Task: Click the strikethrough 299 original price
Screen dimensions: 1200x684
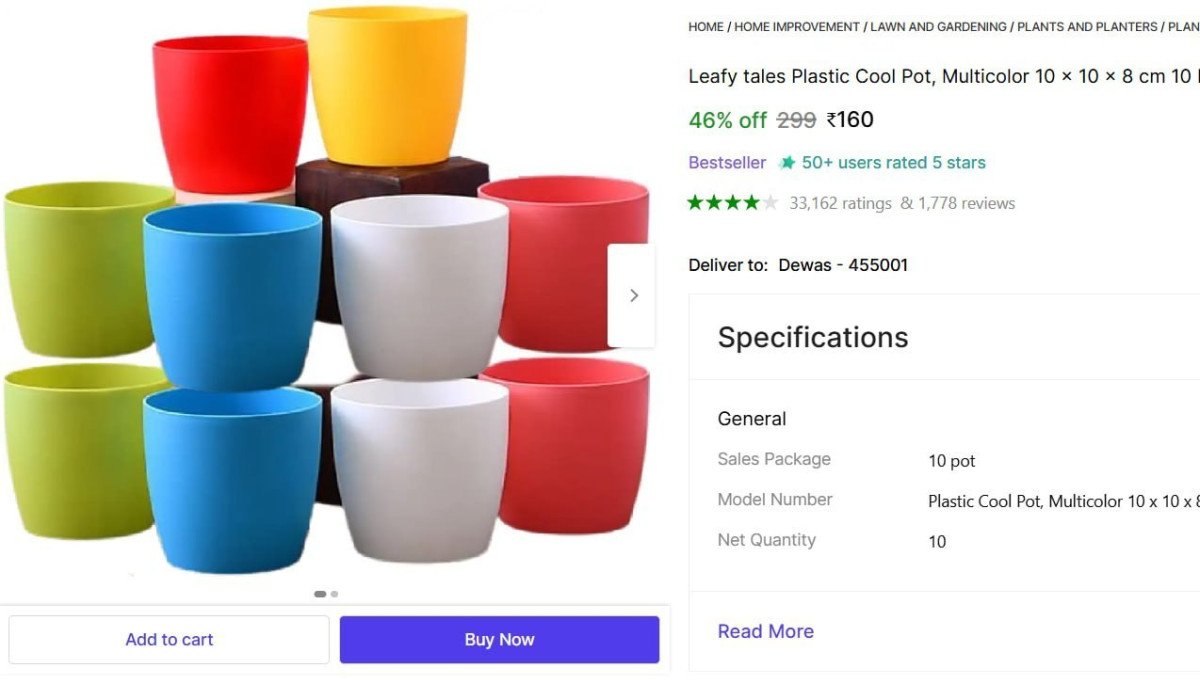Action: coord(794,119)
